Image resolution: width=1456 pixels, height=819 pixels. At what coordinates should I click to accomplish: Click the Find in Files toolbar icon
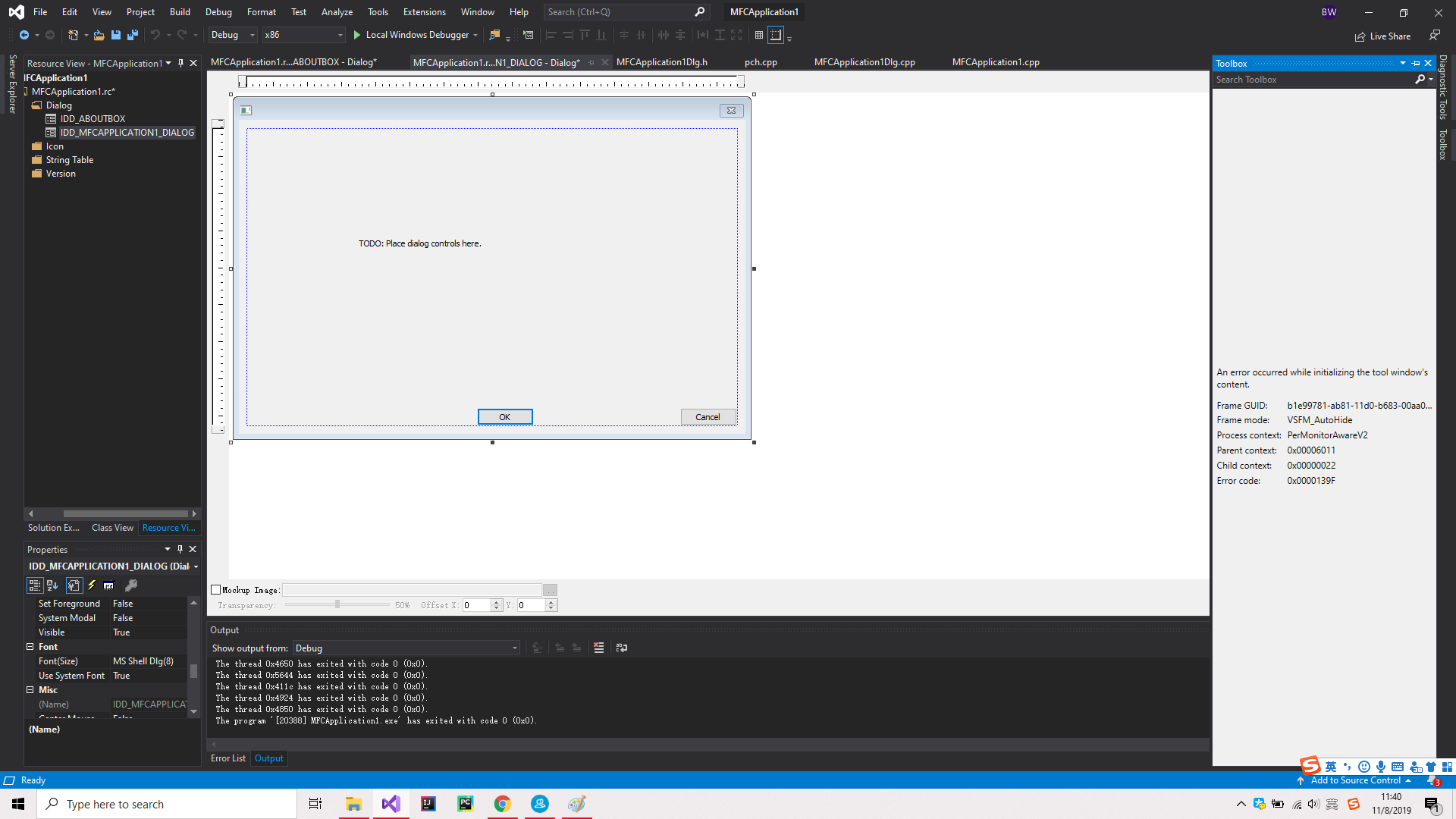(494, 35)
